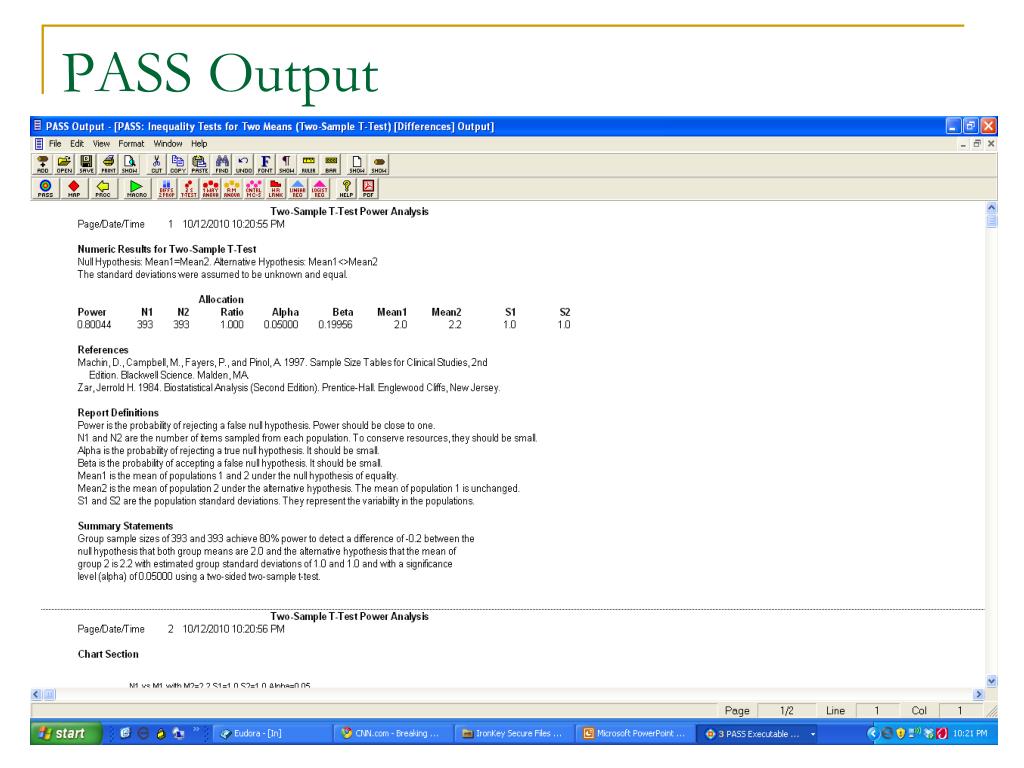Open the Linear Reg procedure icon
The image size is (1024, 768).
click(x=297, y=188)
